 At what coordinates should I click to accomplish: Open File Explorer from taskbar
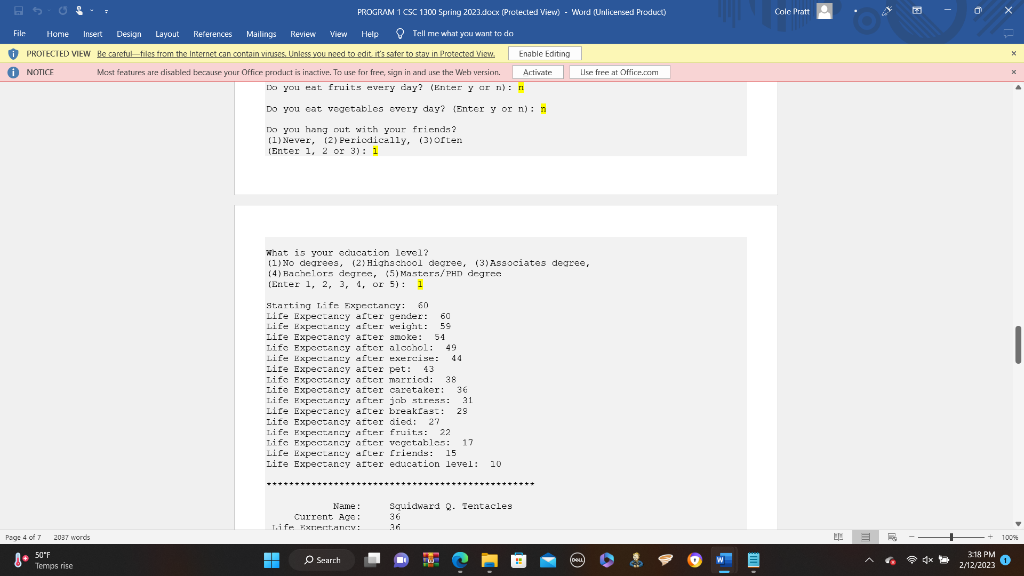pos(489,560)
